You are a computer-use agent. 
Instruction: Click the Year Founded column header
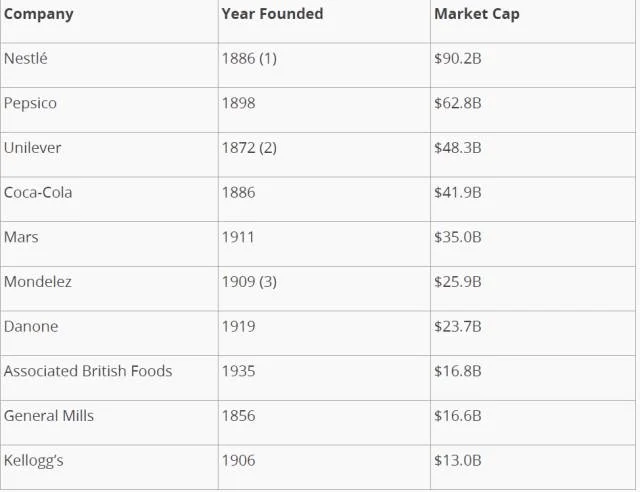272,15
